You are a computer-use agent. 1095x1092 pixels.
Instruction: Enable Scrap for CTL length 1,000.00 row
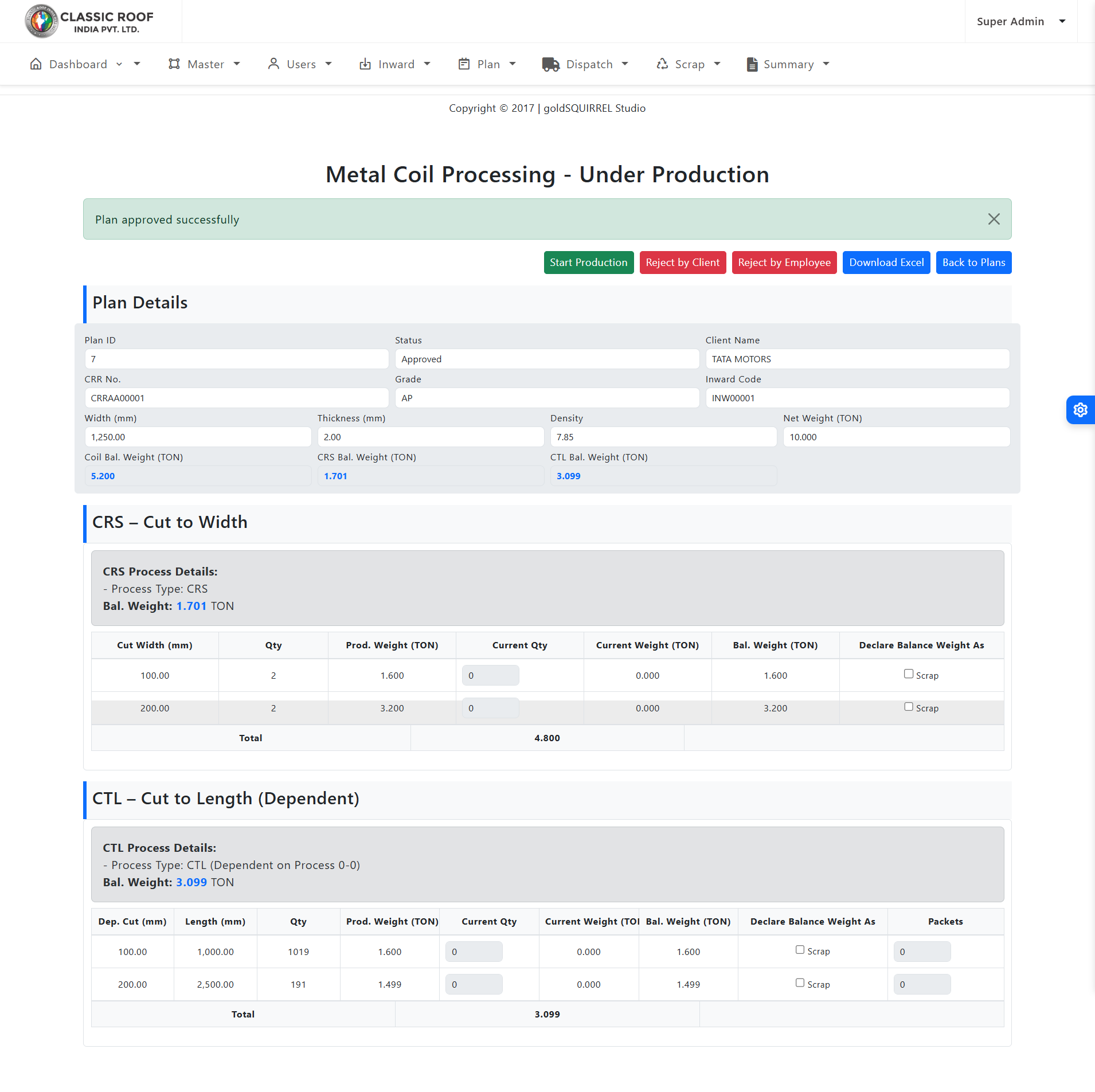(800, 950)
